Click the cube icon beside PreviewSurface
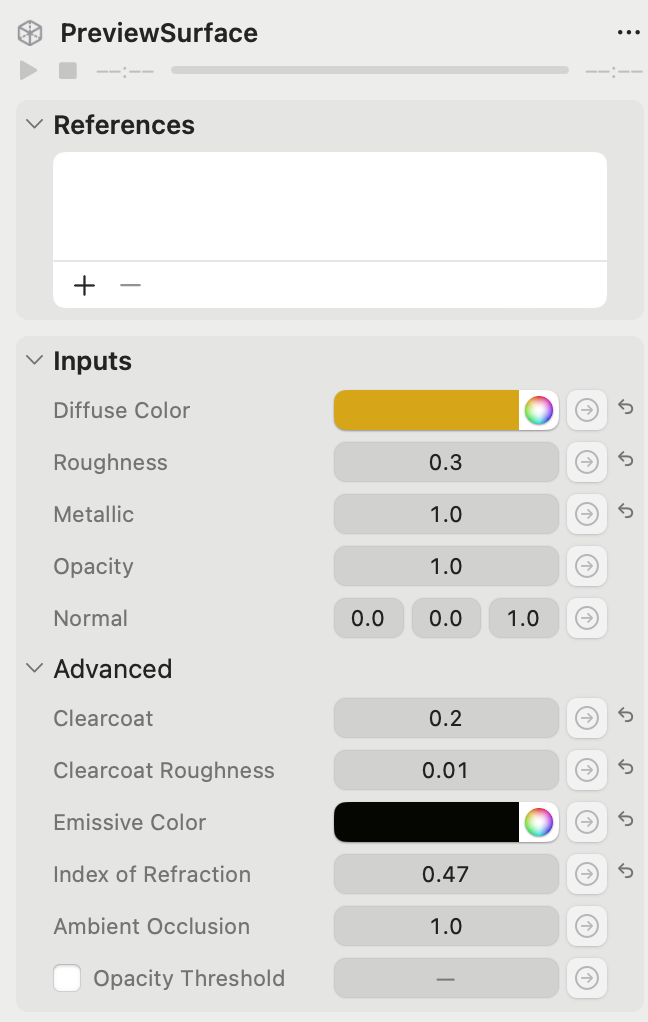Screen dimensions: 648x1022 tap(29, 31)
